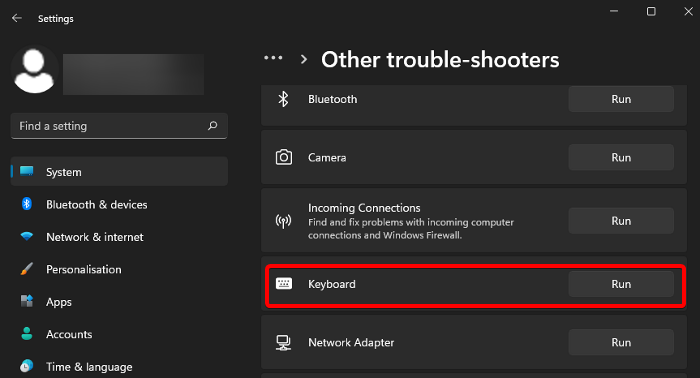Run the Keyboard trouble-shooter
This screenshot has height=378, width=700.
tap(621, 284)
